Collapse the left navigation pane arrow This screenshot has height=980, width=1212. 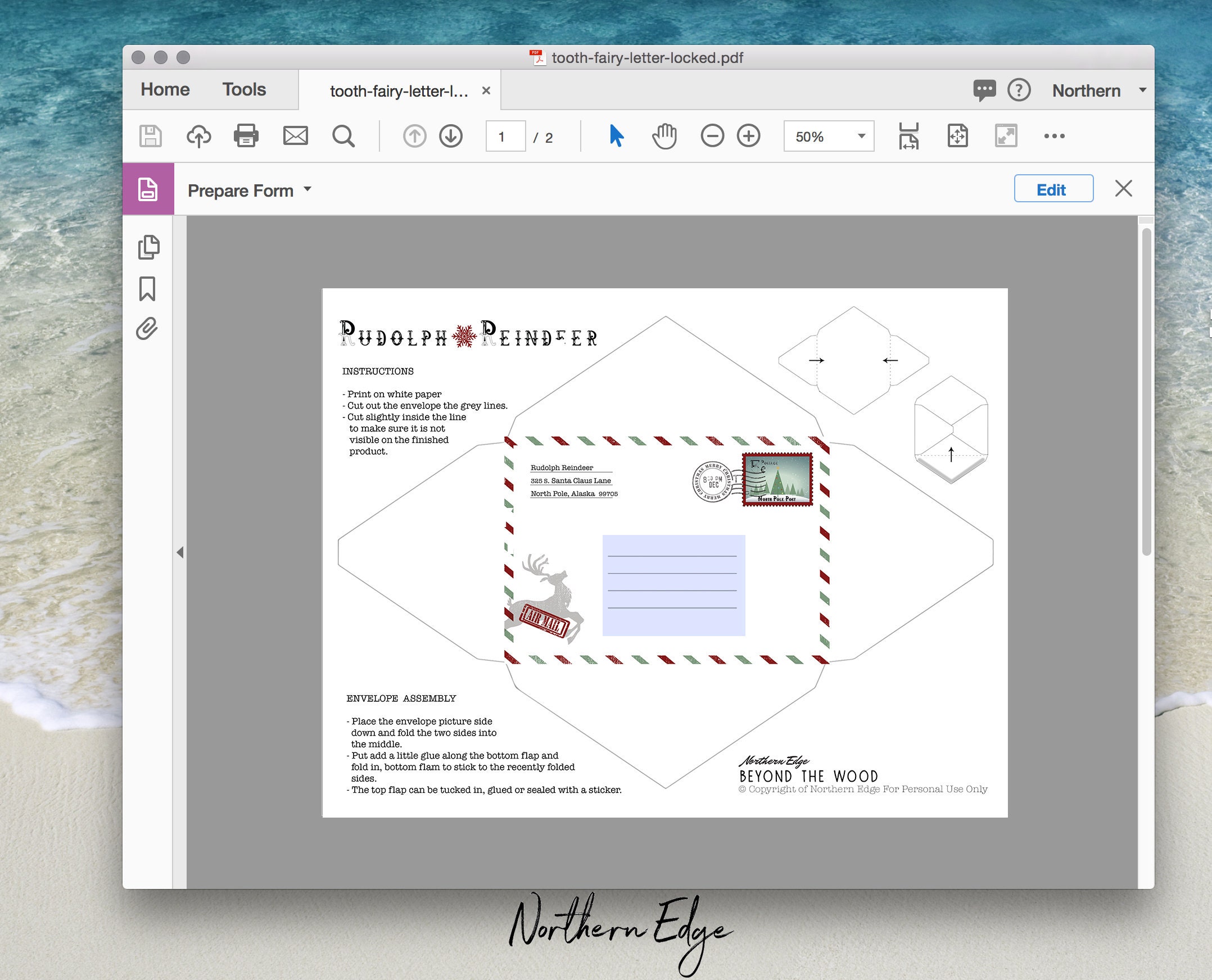(180, 552)
